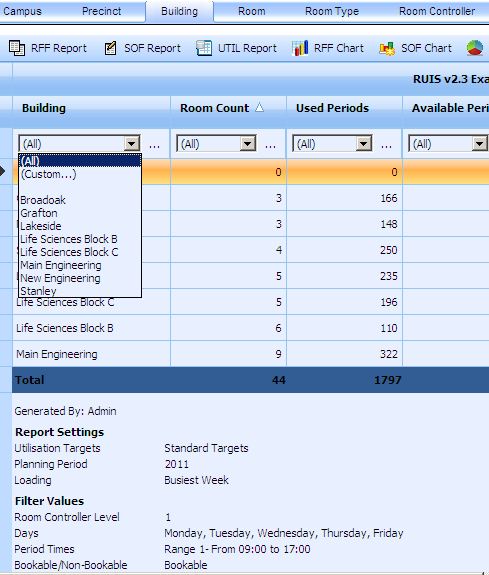Switch to the Precinct tab
This screenshot has height=575, width=489.
pyautogui.click(x=102, y=11)
